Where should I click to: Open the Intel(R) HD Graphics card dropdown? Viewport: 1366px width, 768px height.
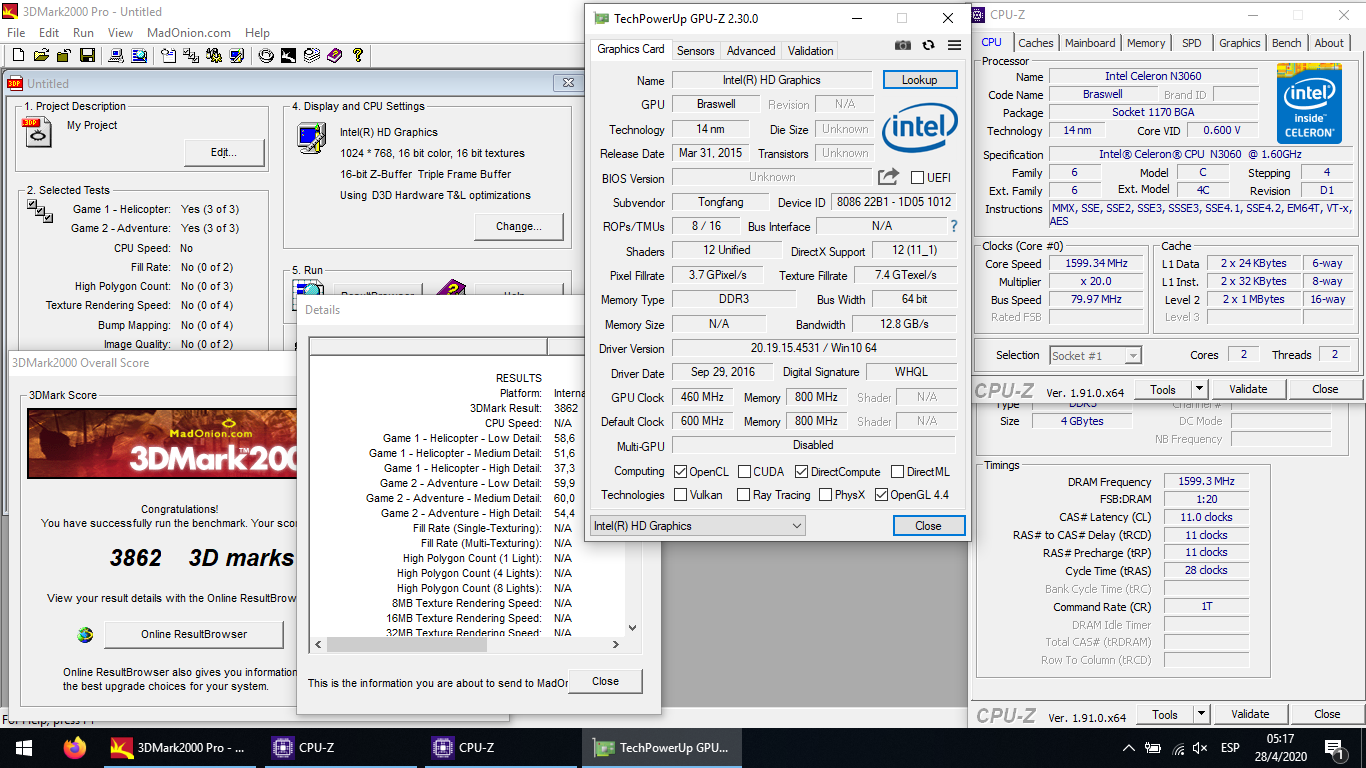tap(698, 526)
